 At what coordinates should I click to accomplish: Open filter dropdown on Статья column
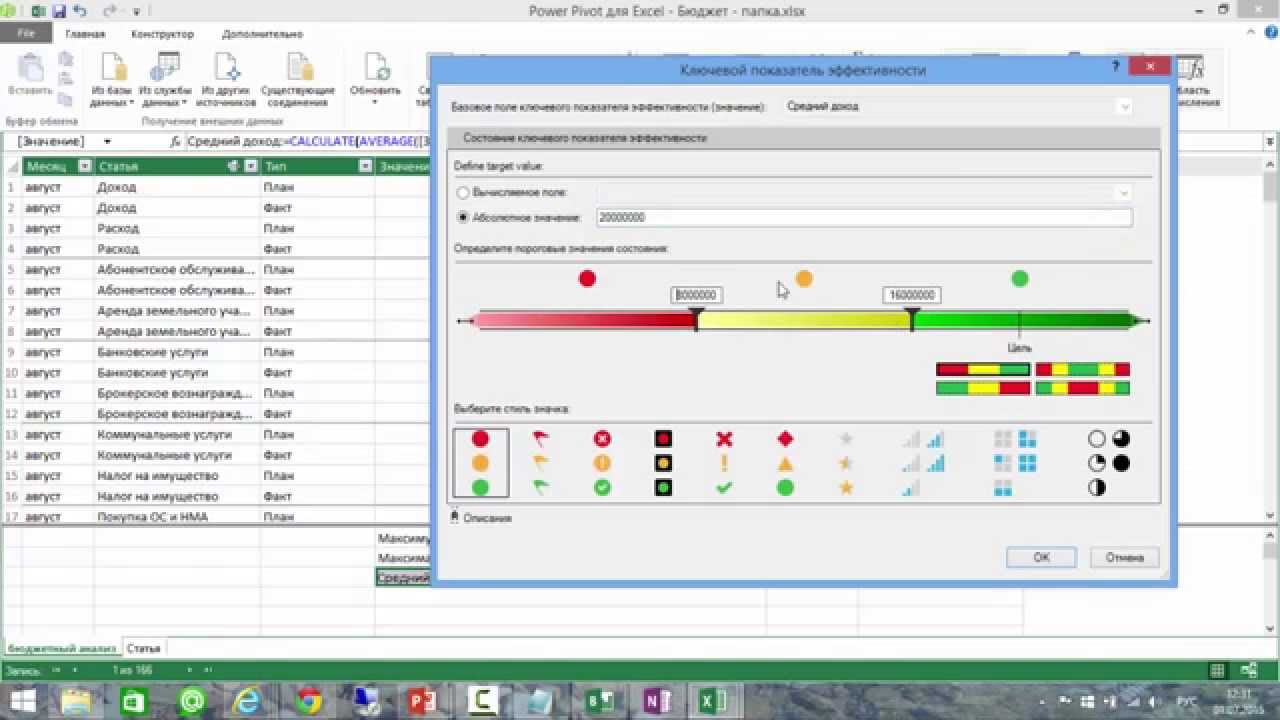(251, 167)
